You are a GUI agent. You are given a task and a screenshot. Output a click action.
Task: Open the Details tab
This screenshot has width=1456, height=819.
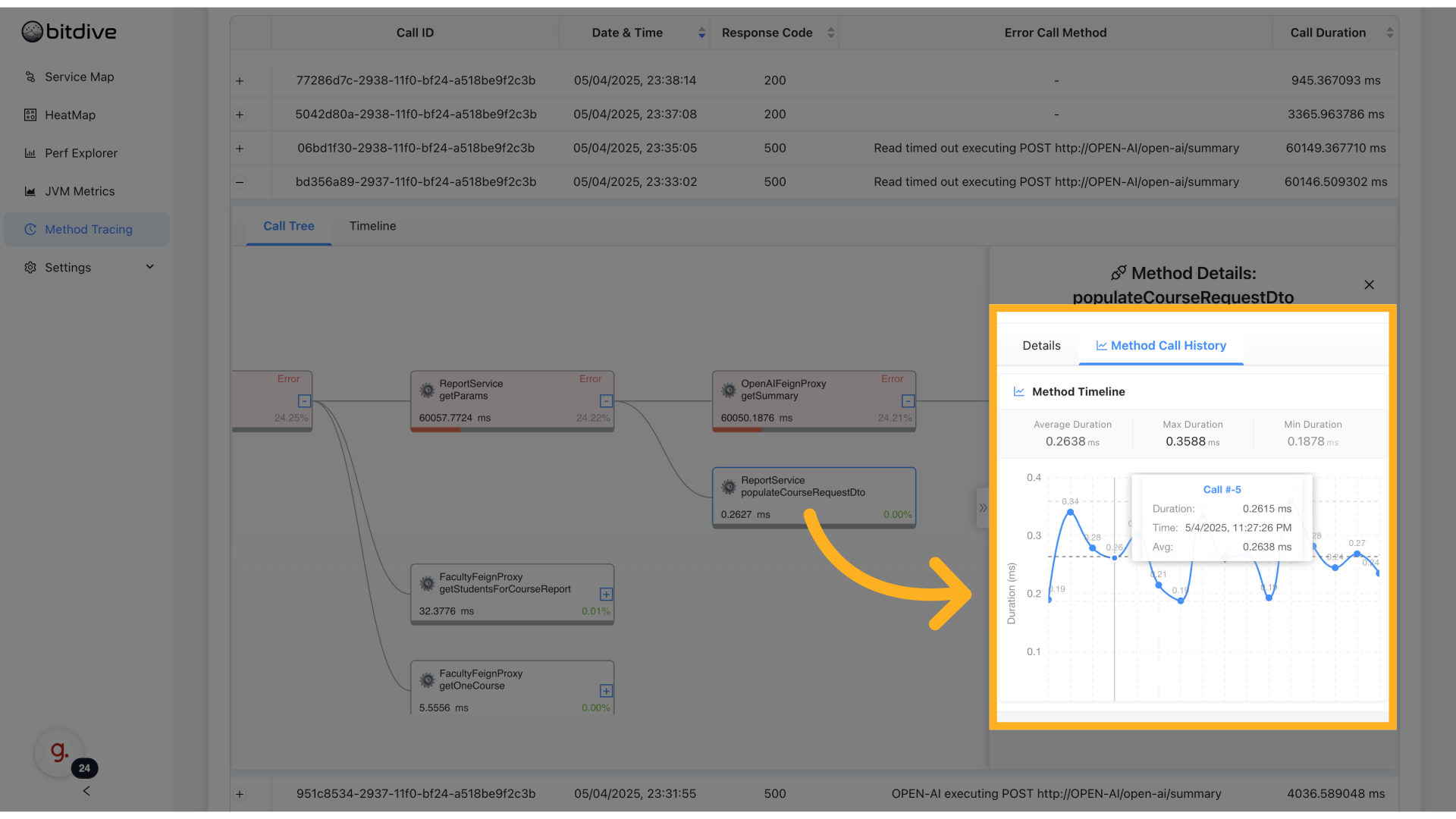pos(1041,346)
